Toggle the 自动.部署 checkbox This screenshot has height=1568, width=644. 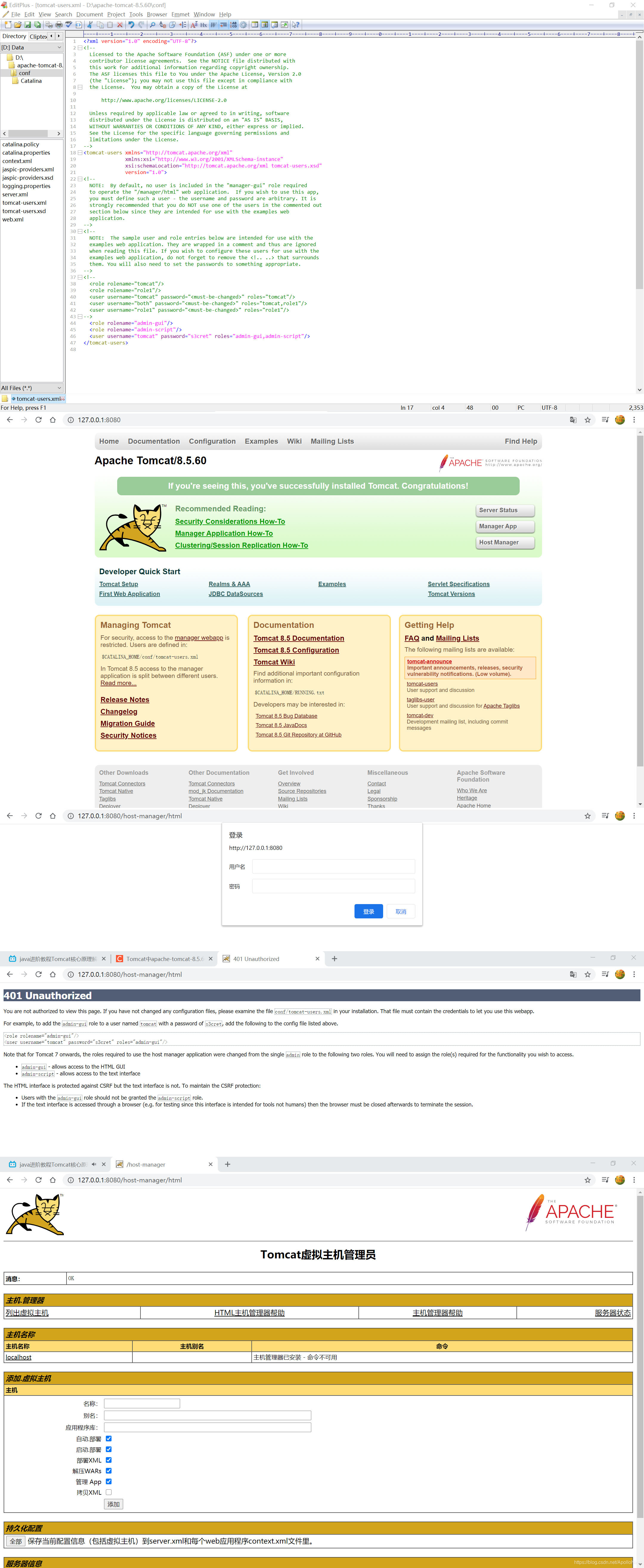(109, 1438)
